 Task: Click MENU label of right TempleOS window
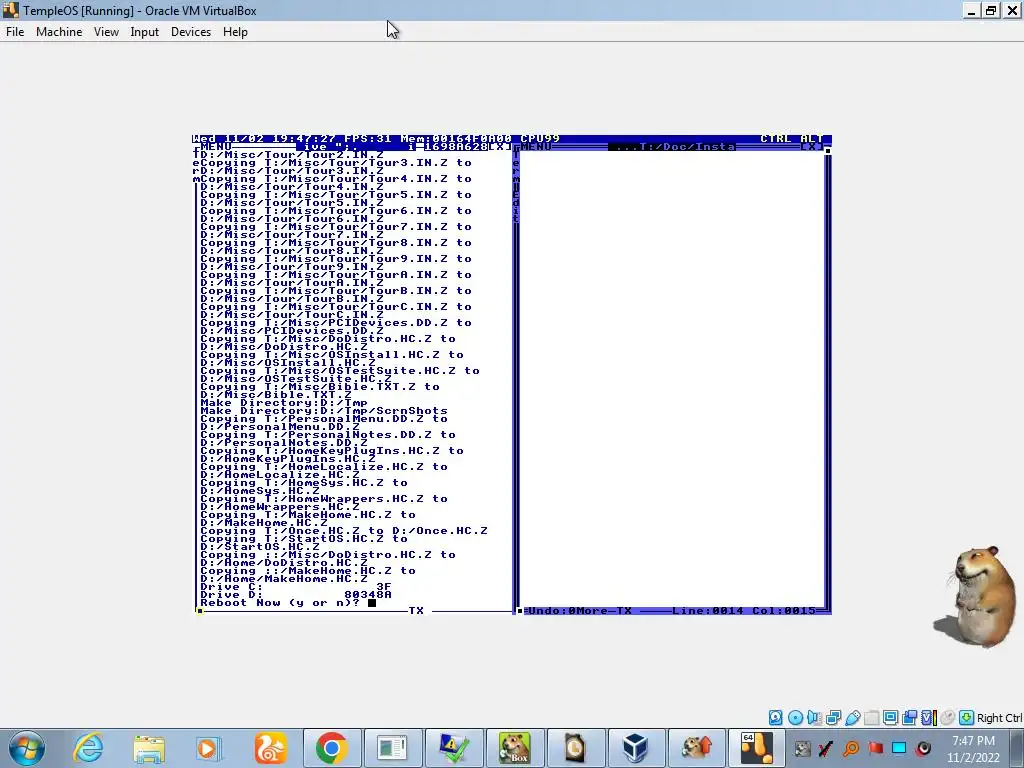536,146
